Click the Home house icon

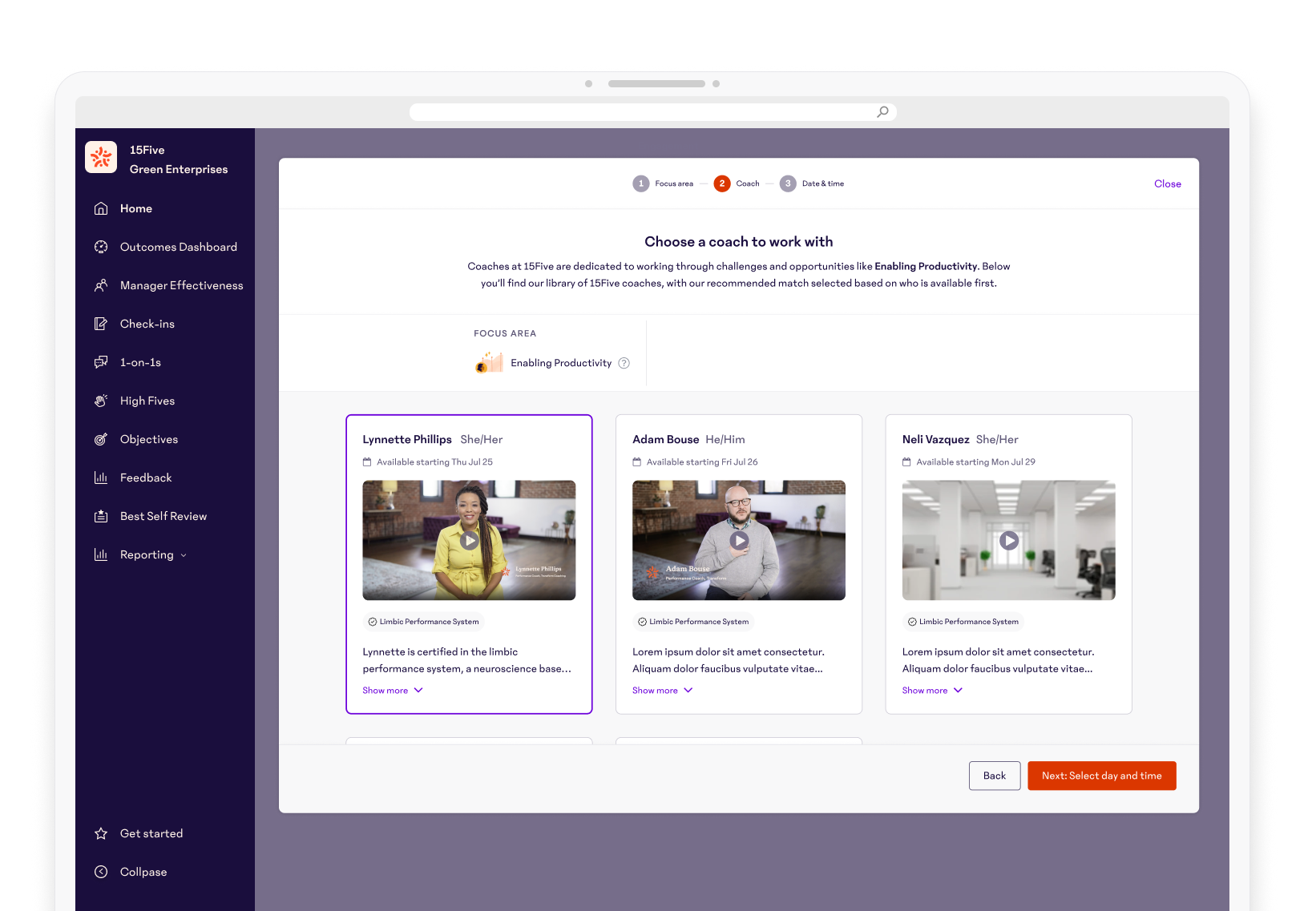pyautogui.click(x=101, y=208)
